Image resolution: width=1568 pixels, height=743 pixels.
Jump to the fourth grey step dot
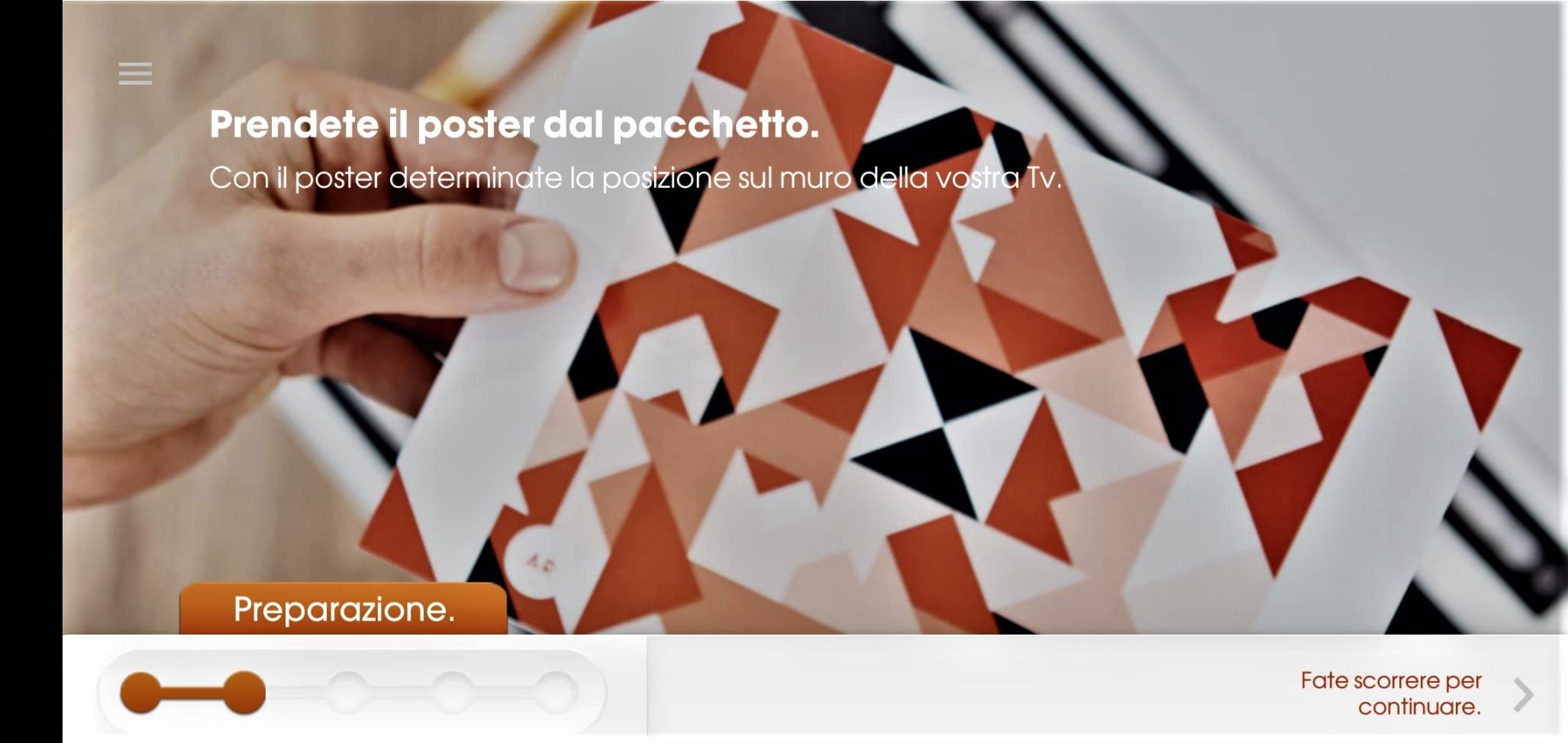pyautogui.click(x=453, y=693)
